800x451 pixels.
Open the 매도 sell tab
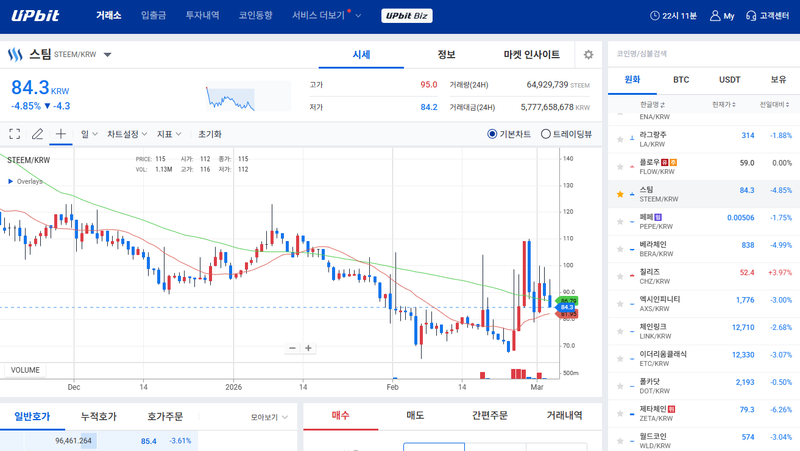(415, 415)
